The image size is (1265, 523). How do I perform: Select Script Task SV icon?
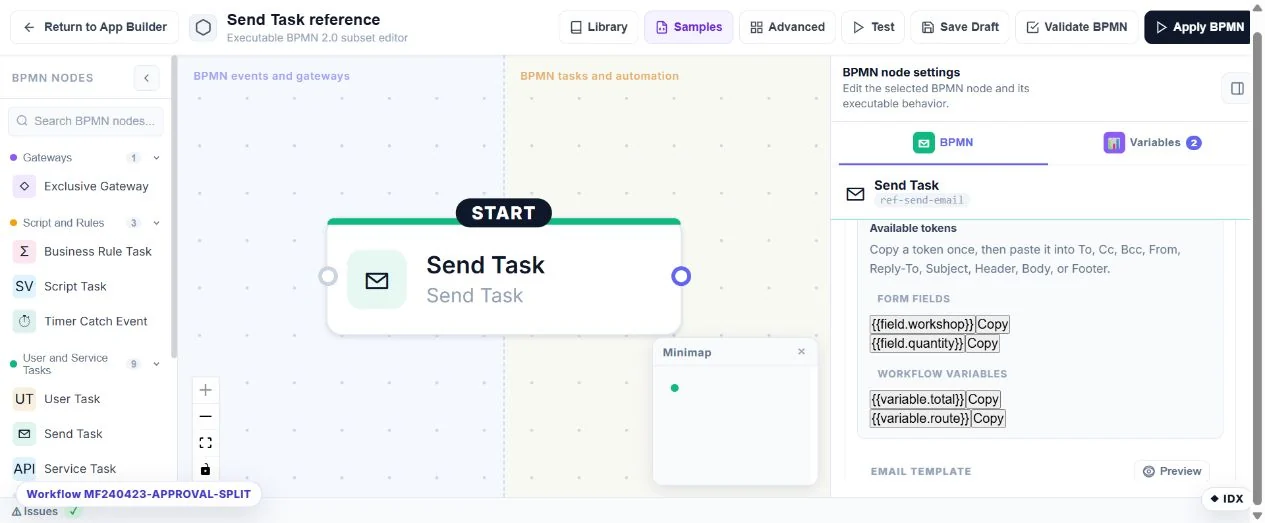point(24,286)
